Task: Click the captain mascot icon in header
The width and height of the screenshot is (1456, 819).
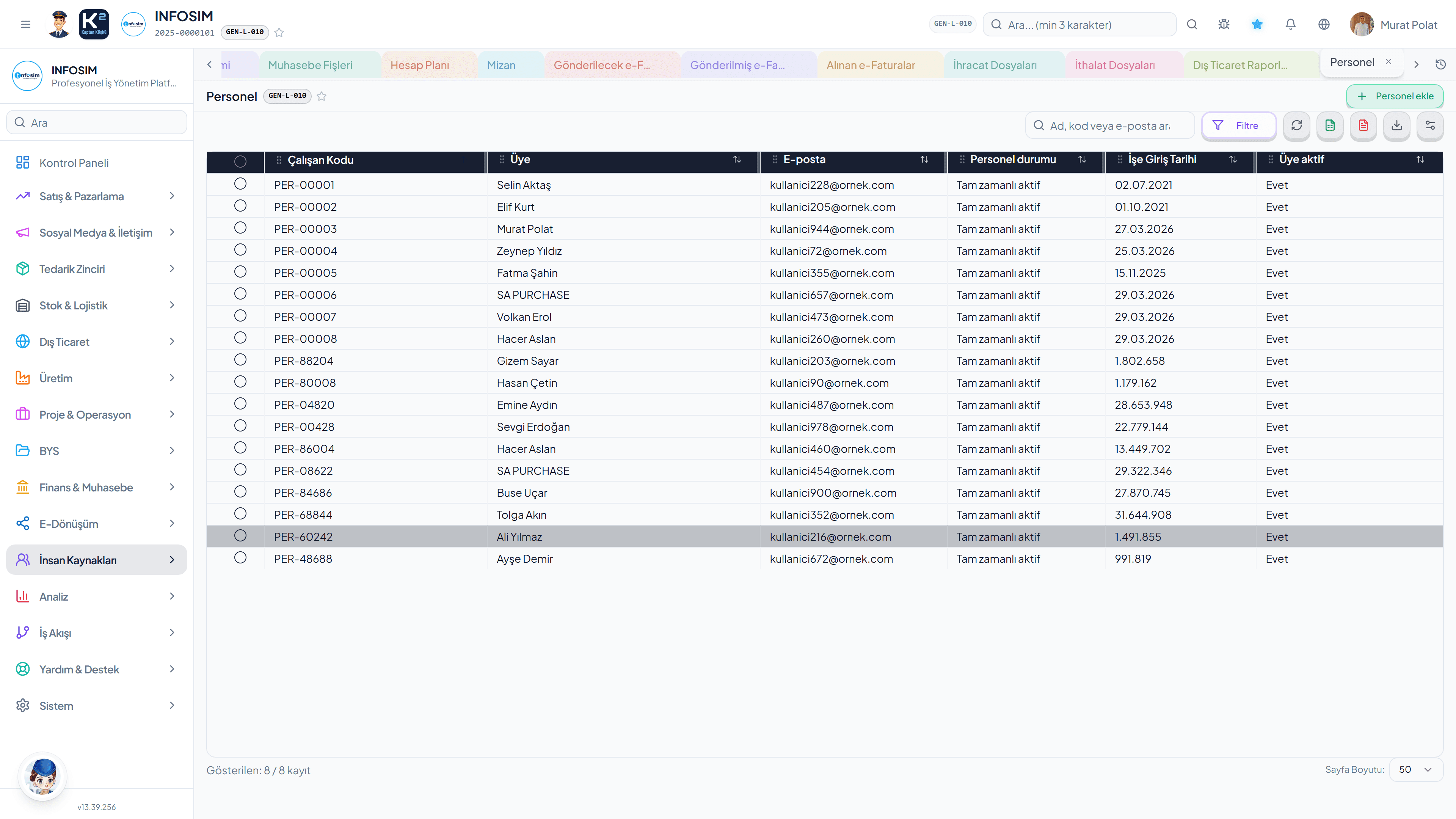Action: pos(59,24)
